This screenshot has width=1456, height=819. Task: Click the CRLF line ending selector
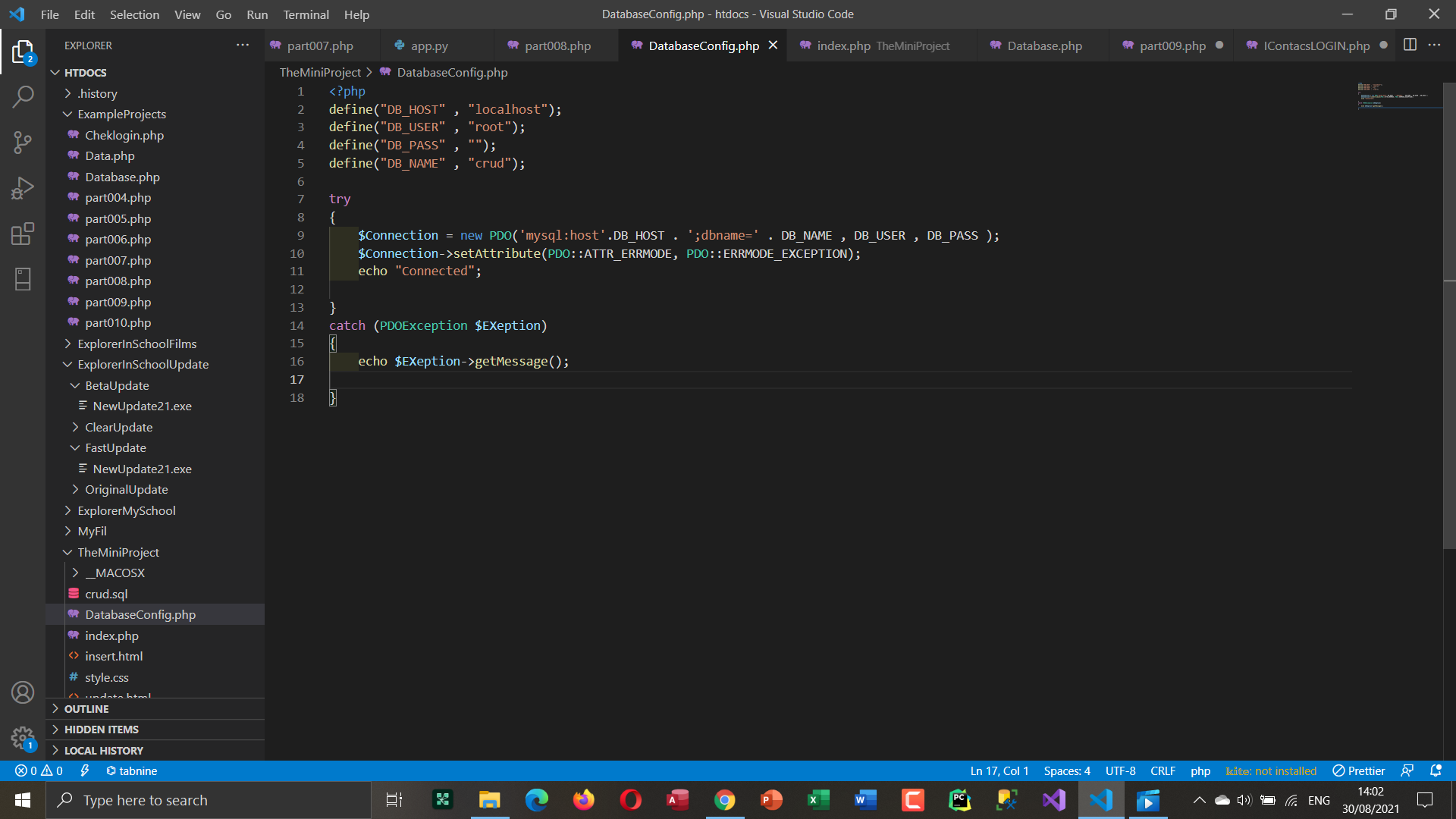(x=1163, y=770)
